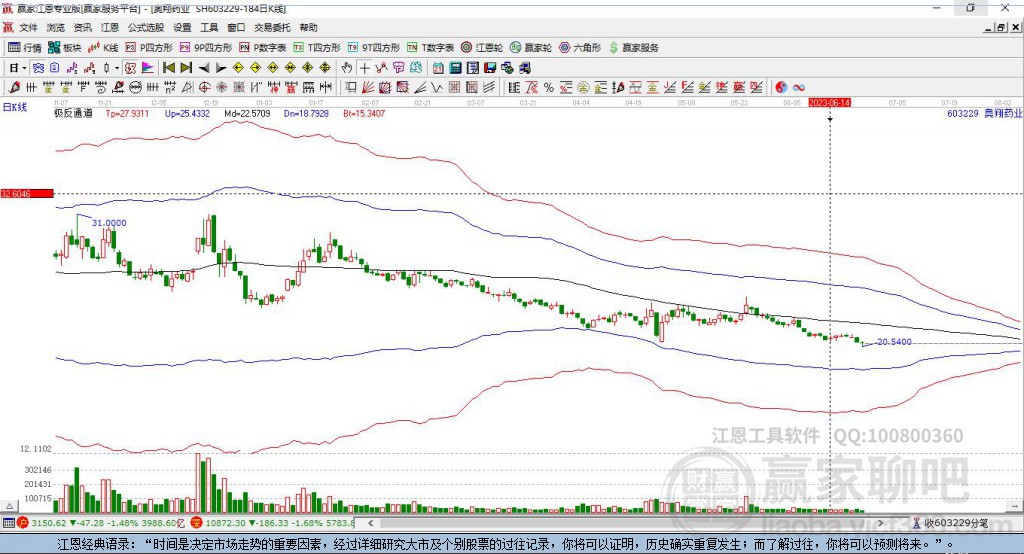Click the Dn=18.7928 value
The height and width of the screenshot is (554, 1024).
pyautogui.click(x=306, y=113)
